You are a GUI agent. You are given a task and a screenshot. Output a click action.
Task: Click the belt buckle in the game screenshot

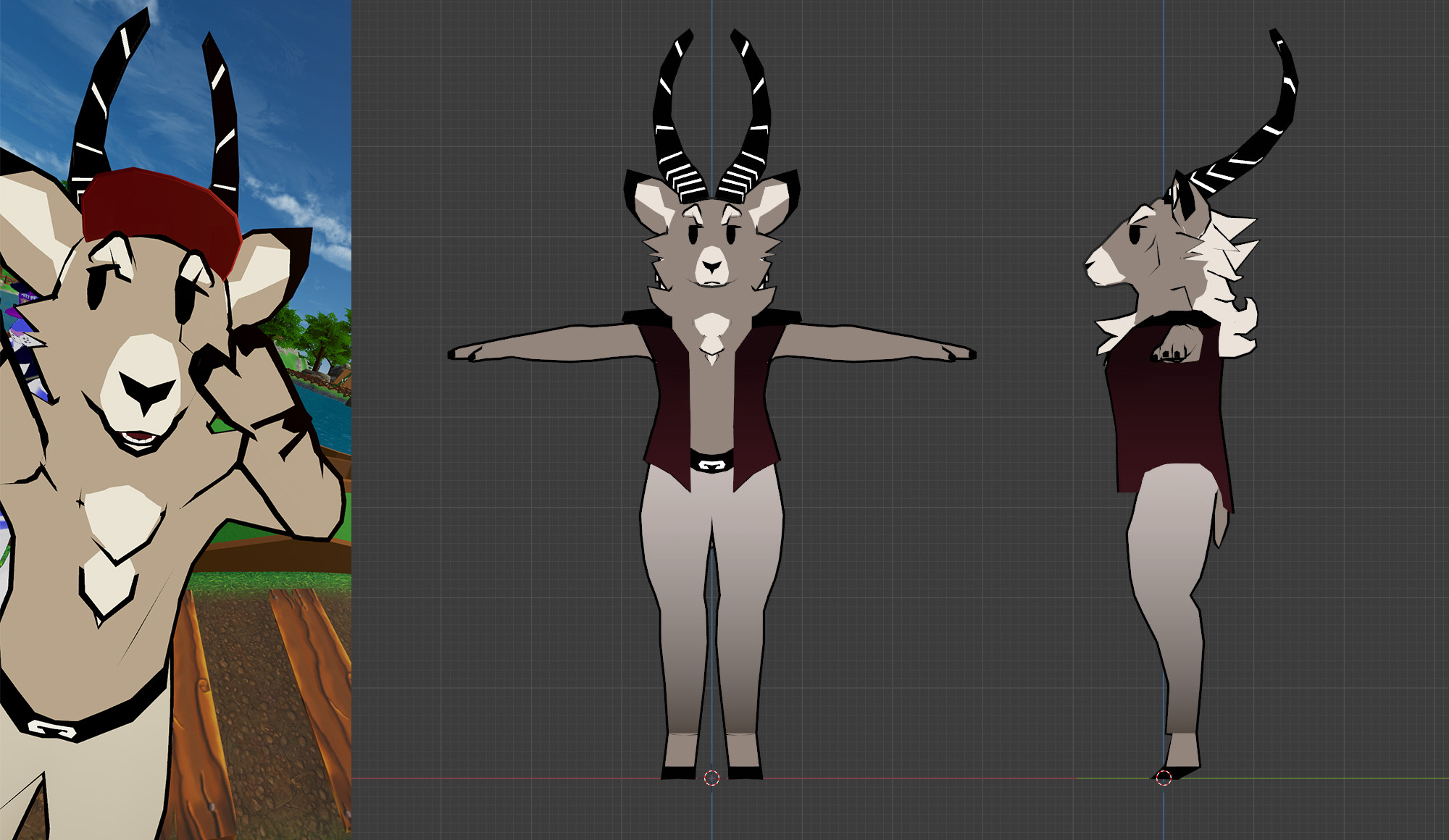pyautogui.click(x=51, y=729)
